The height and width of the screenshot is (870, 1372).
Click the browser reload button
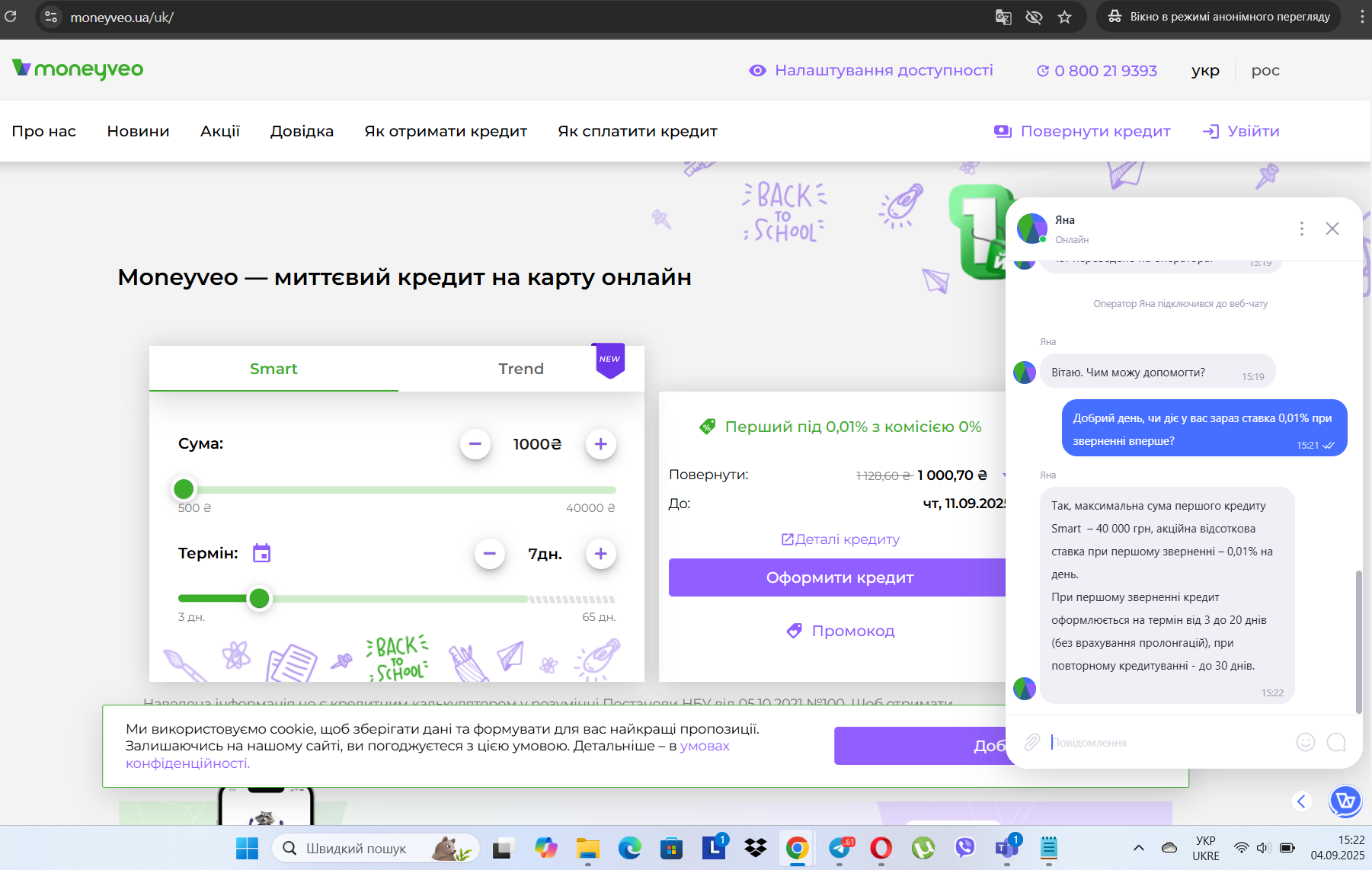[x=11, y=16]
